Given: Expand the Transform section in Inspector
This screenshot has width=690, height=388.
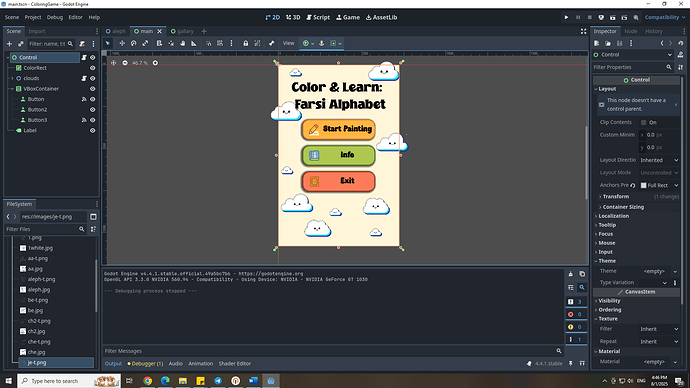Looking at the screenshot, I should [616, 197].
